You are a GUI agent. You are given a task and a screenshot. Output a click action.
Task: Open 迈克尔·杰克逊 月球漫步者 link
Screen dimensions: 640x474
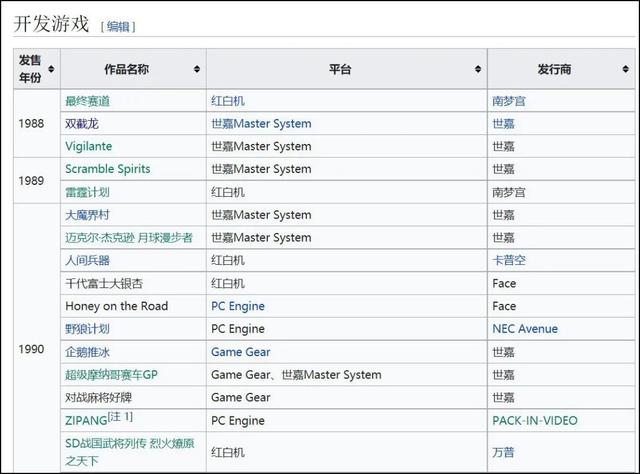tap(129, 238)
